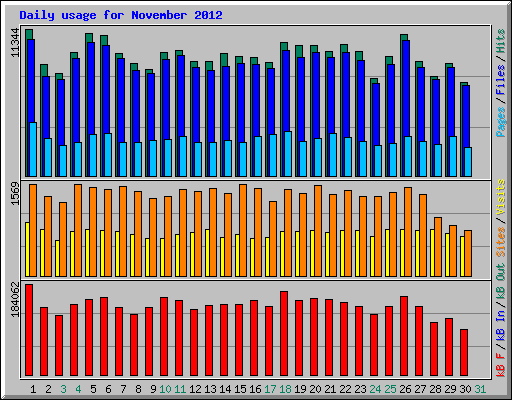Click the top chart axis value 11344

(15, 43)
